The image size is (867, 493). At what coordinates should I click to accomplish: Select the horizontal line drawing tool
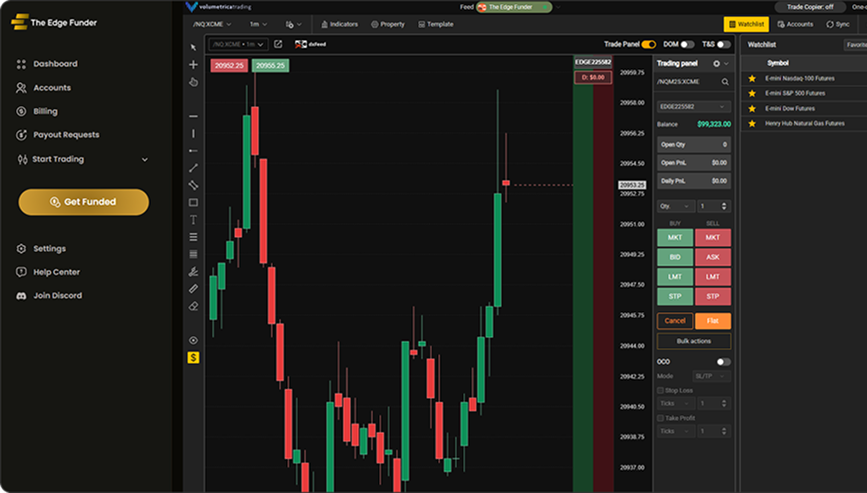193,116
